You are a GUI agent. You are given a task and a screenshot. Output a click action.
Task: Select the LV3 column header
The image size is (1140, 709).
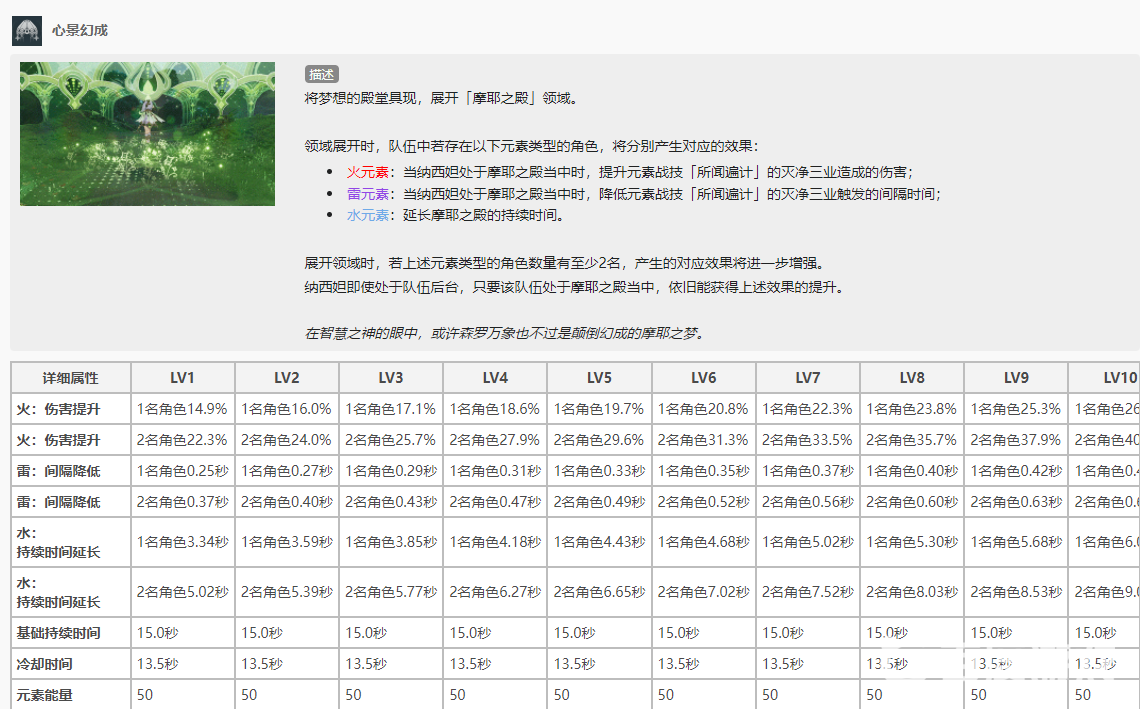(x=390, y=378)
